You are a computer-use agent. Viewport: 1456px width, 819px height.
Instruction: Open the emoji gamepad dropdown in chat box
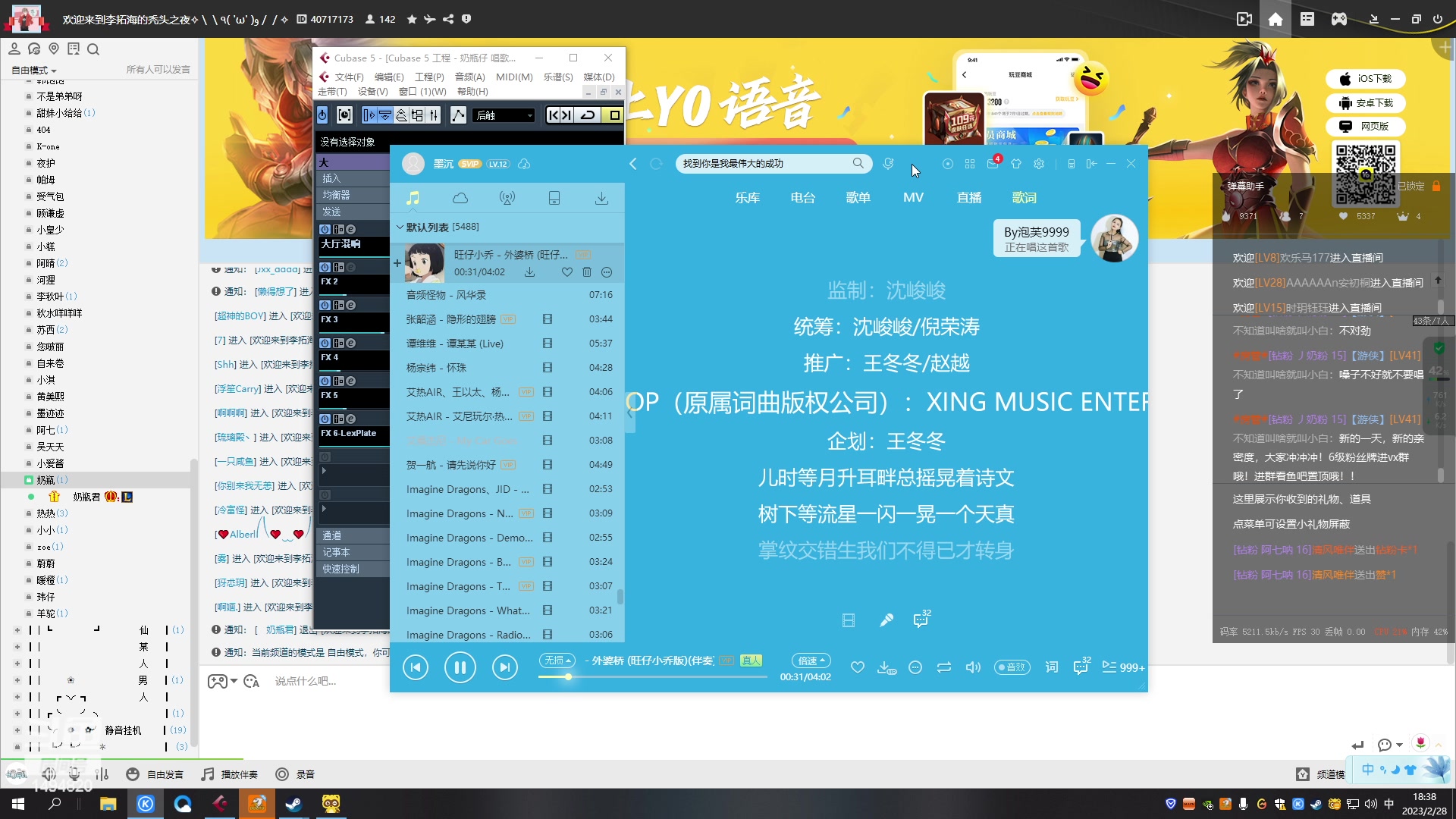[x=222, y=681]
